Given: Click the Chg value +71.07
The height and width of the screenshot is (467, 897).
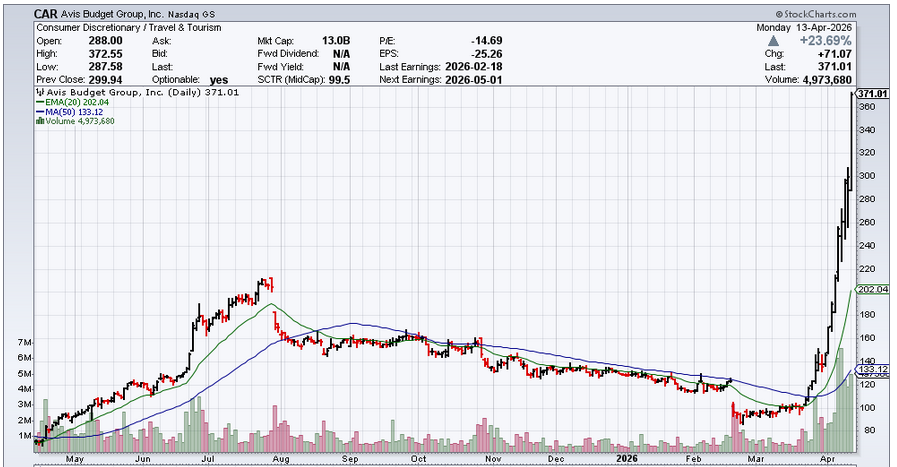Looking at the screenshot, I should pyautogui.click(x=835, y=54).
